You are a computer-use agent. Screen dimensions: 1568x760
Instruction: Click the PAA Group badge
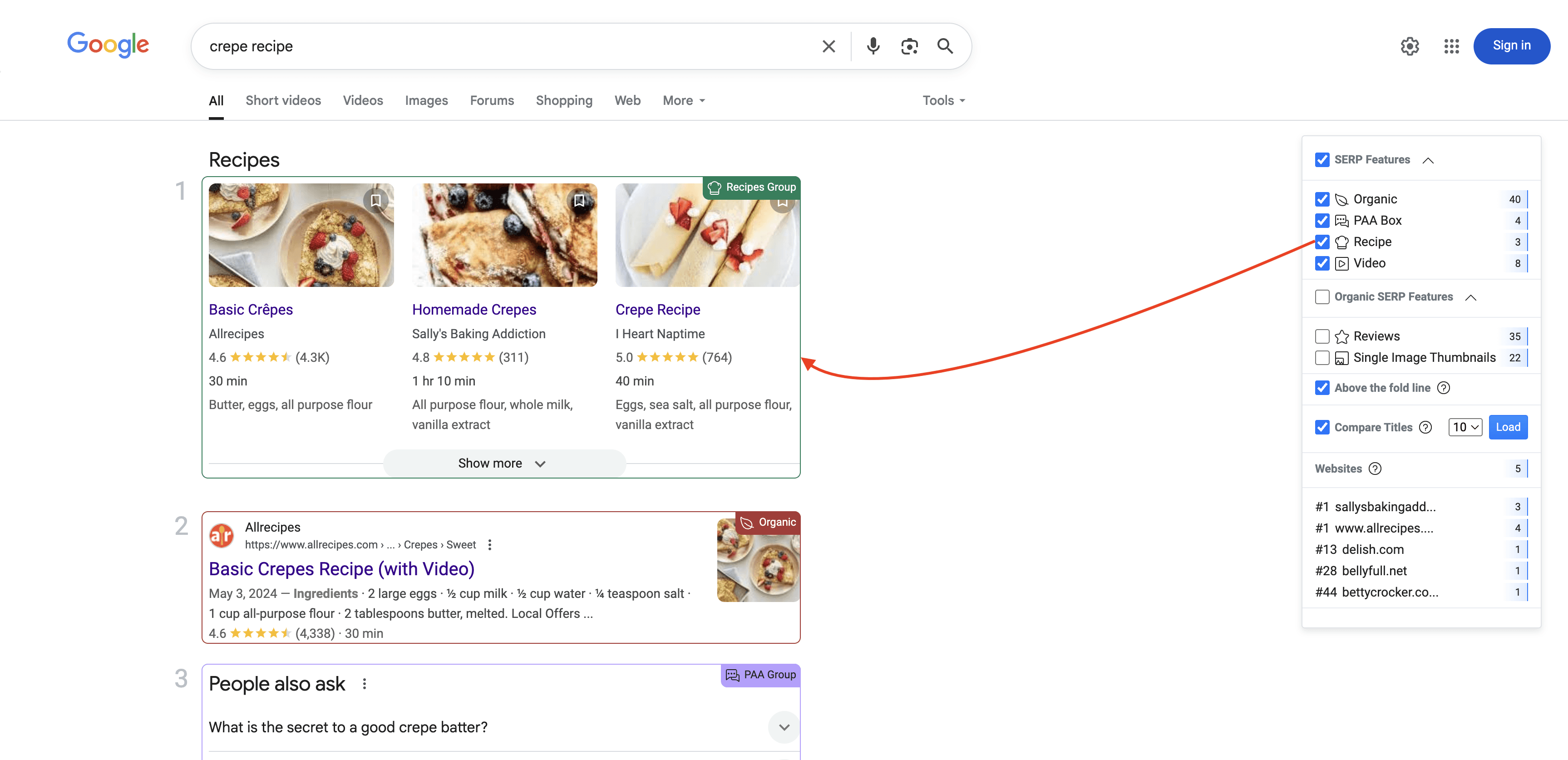(x=761, y=676)
